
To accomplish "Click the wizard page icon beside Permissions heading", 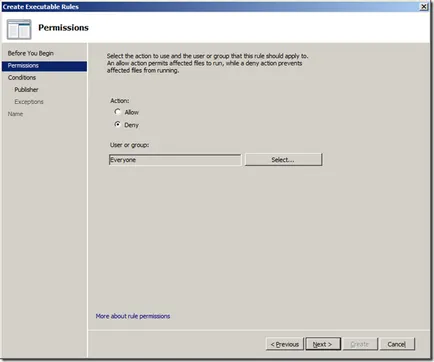I will point(19,29).
